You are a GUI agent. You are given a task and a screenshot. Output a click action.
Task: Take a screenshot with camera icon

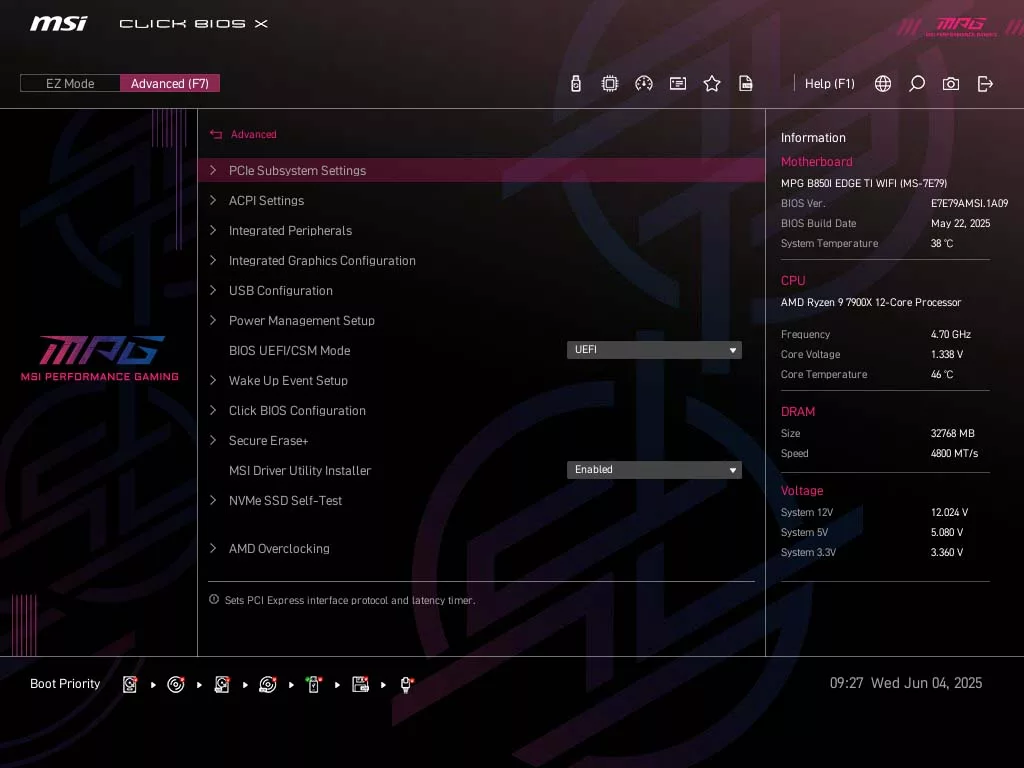(951, 84)
